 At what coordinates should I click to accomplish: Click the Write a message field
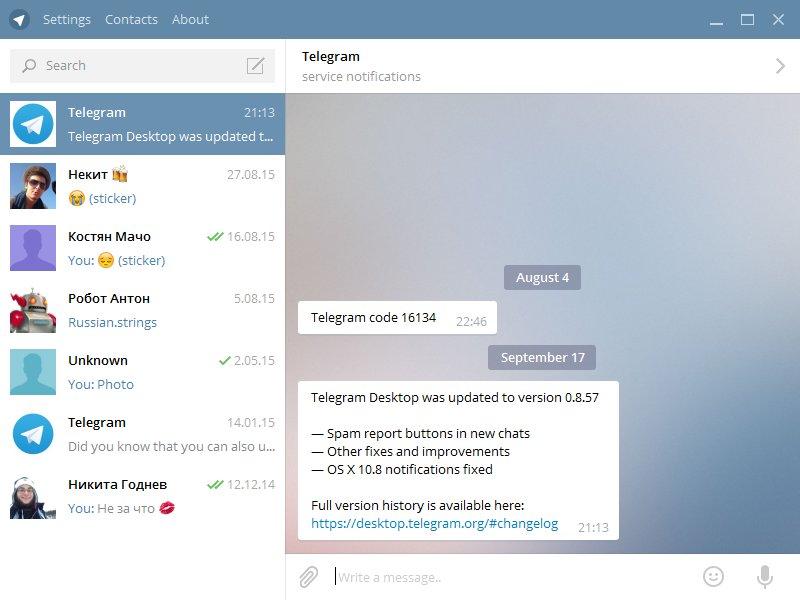point(515,577)
